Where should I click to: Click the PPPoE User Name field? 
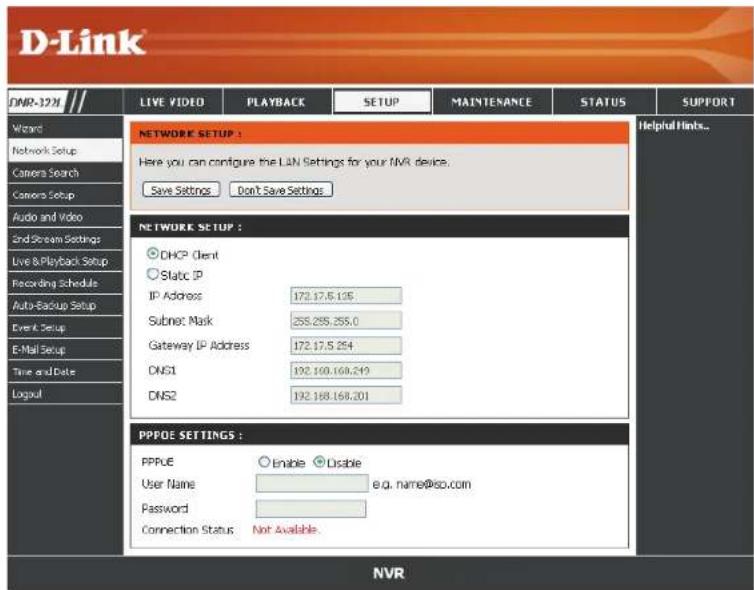coord(312,484)
